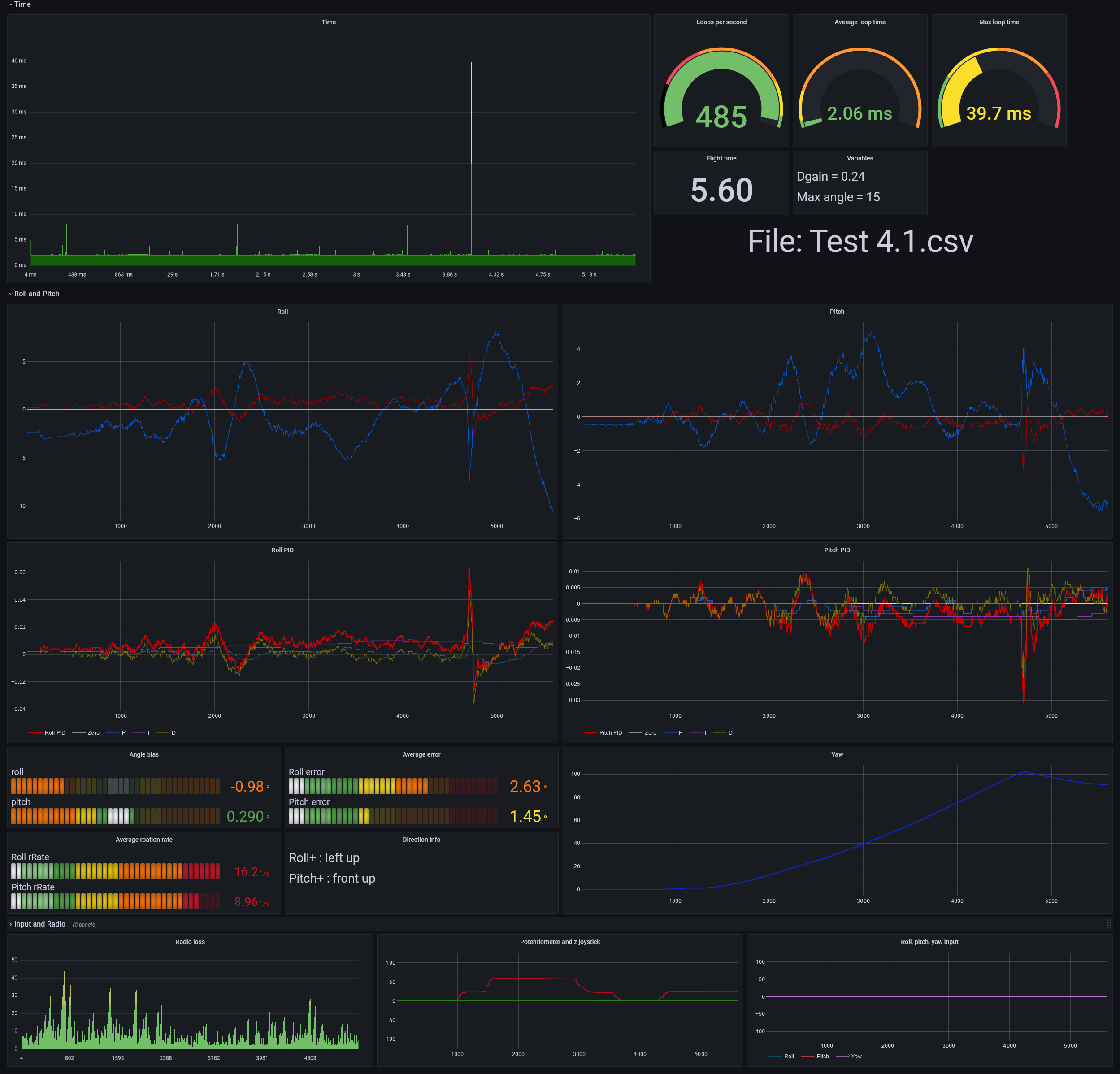The height and width of the screenshot is (1074, 1120).
Task: Open the Radio loss panel title
Action: click(x=190, y=942)
